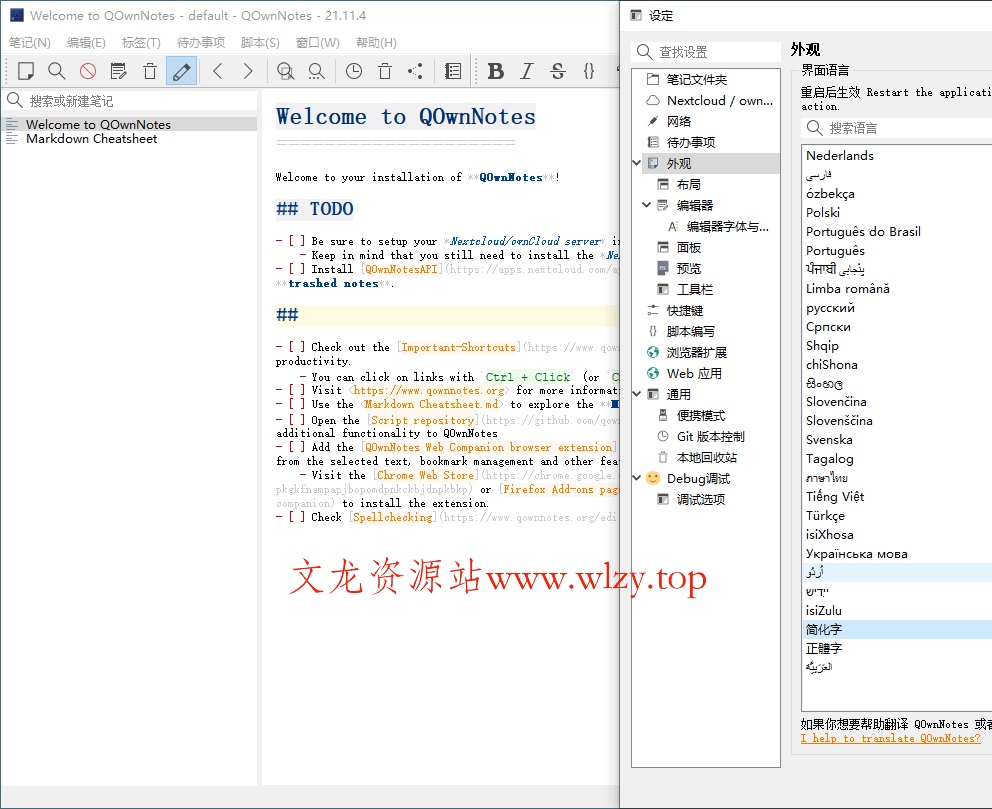
Task: Collapse the 外观 settings section
Action: point(636,161)
